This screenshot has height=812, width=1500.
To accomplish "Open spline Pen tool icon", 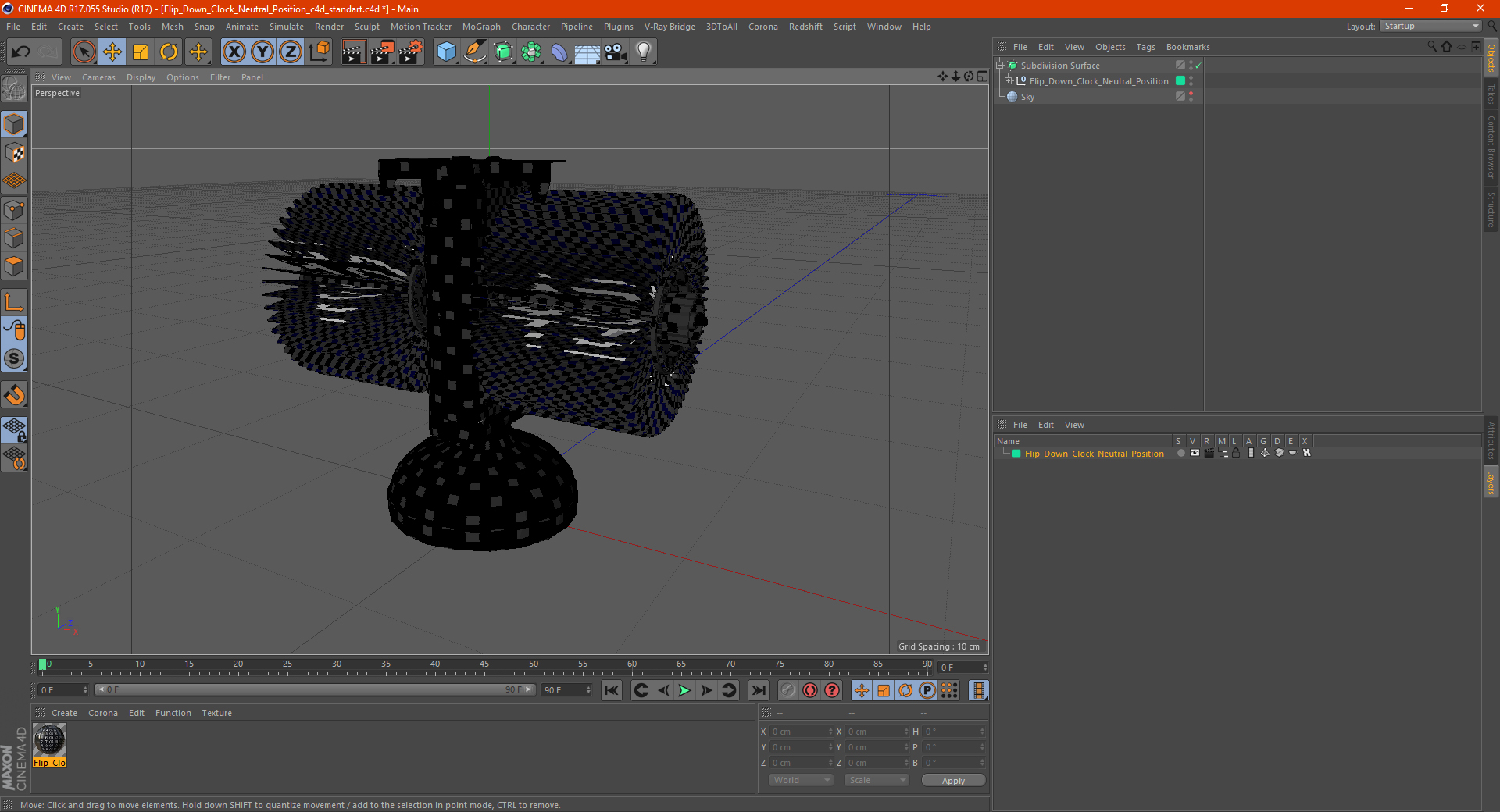I will point(475,52).
